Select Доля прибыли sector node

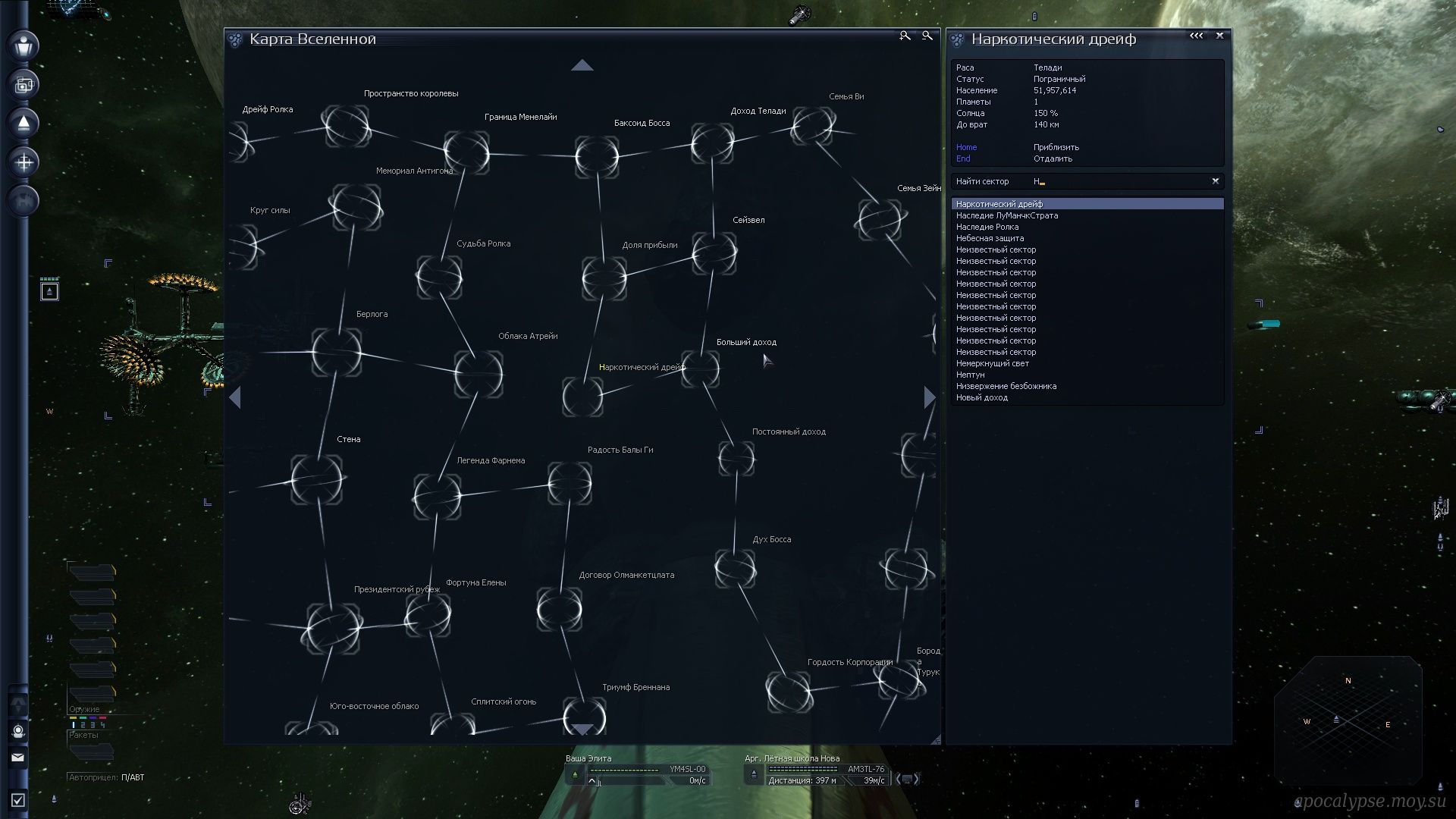click(604, 278)
